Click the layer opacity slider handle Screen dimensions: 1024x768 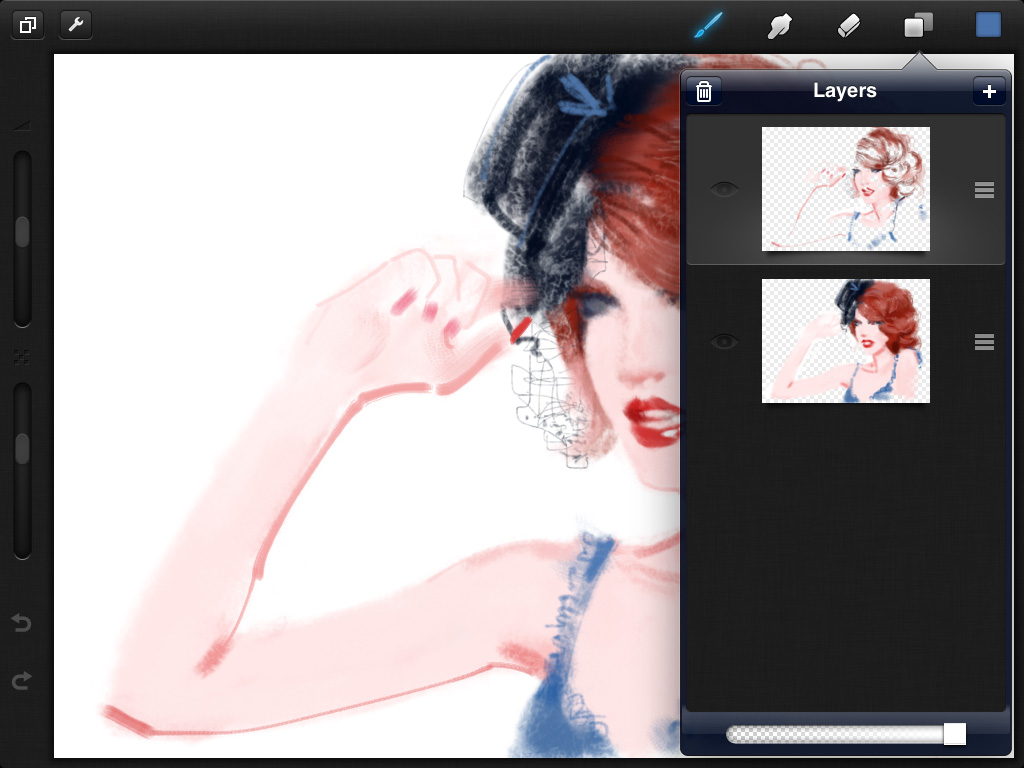(x=954, y=734)
